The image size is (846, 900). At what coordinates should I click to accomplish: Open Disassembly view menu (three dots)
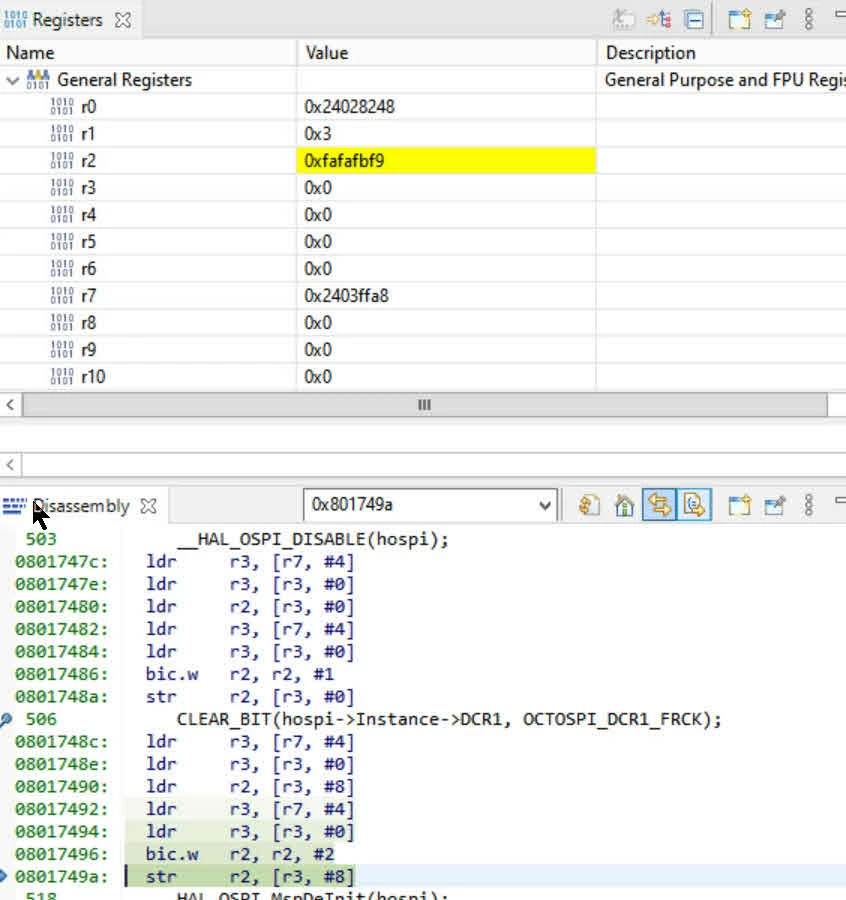[809, 505]
